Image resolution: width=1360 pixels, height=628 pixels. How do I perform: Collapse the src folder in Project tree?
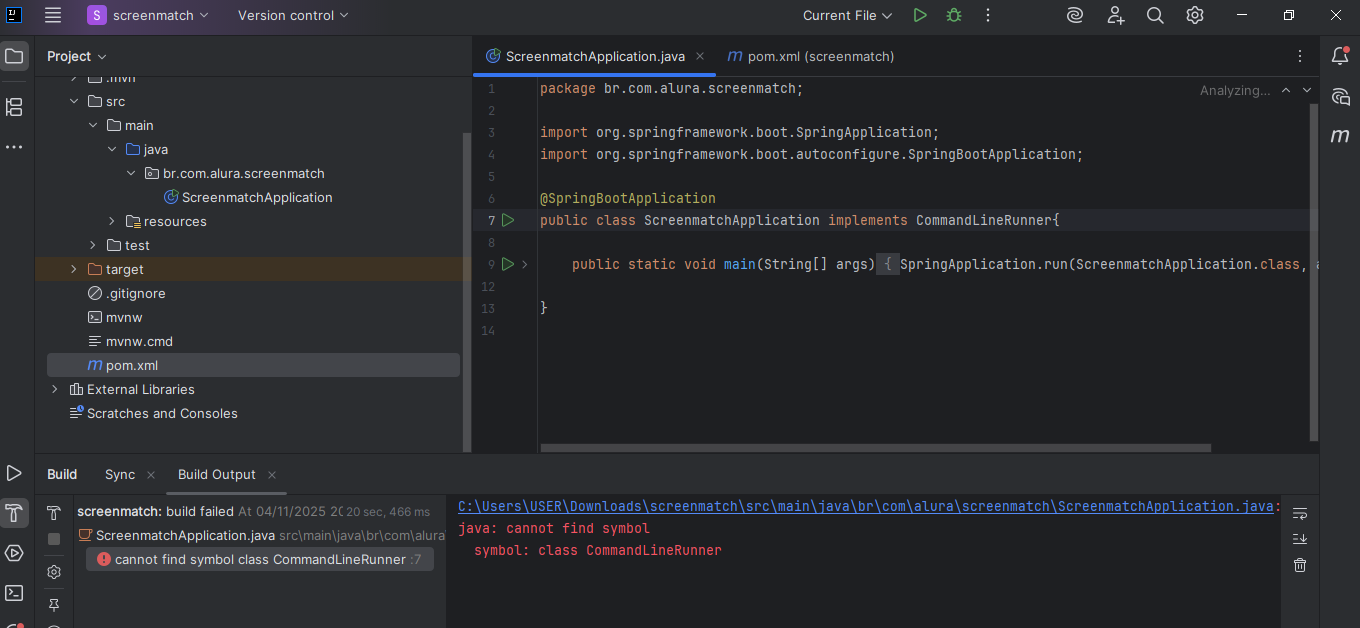click(73, 100)
